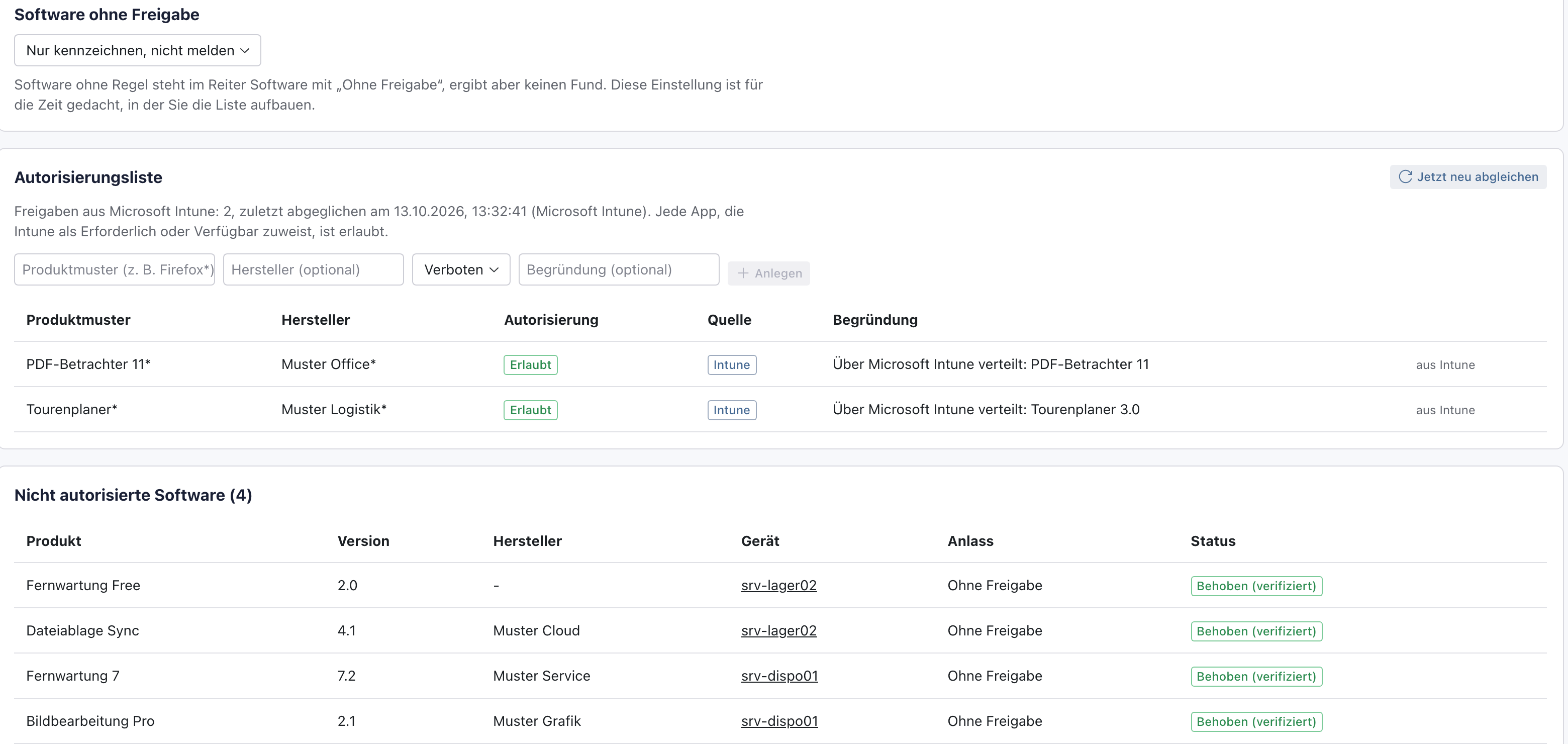Click the 'Muster Logistik*' manufacturer cell

(334, 409)
